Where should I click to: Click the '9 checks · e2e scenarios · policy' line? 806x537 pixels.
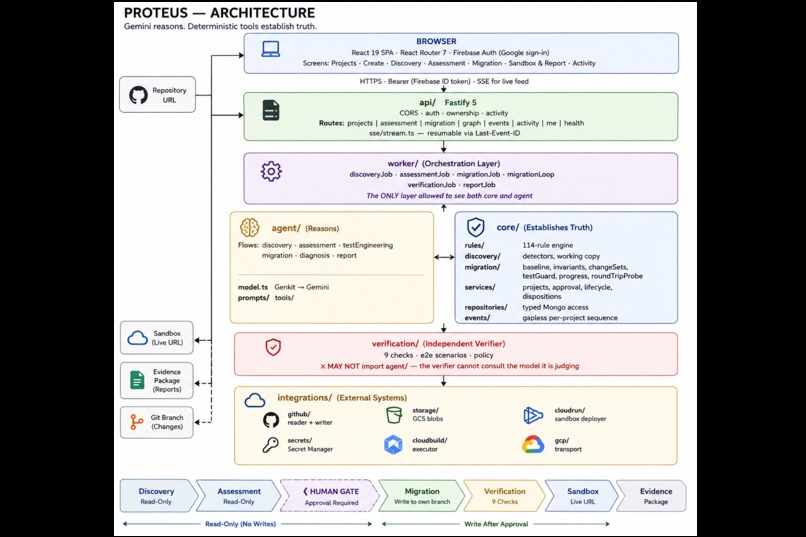tap(438, 355)
